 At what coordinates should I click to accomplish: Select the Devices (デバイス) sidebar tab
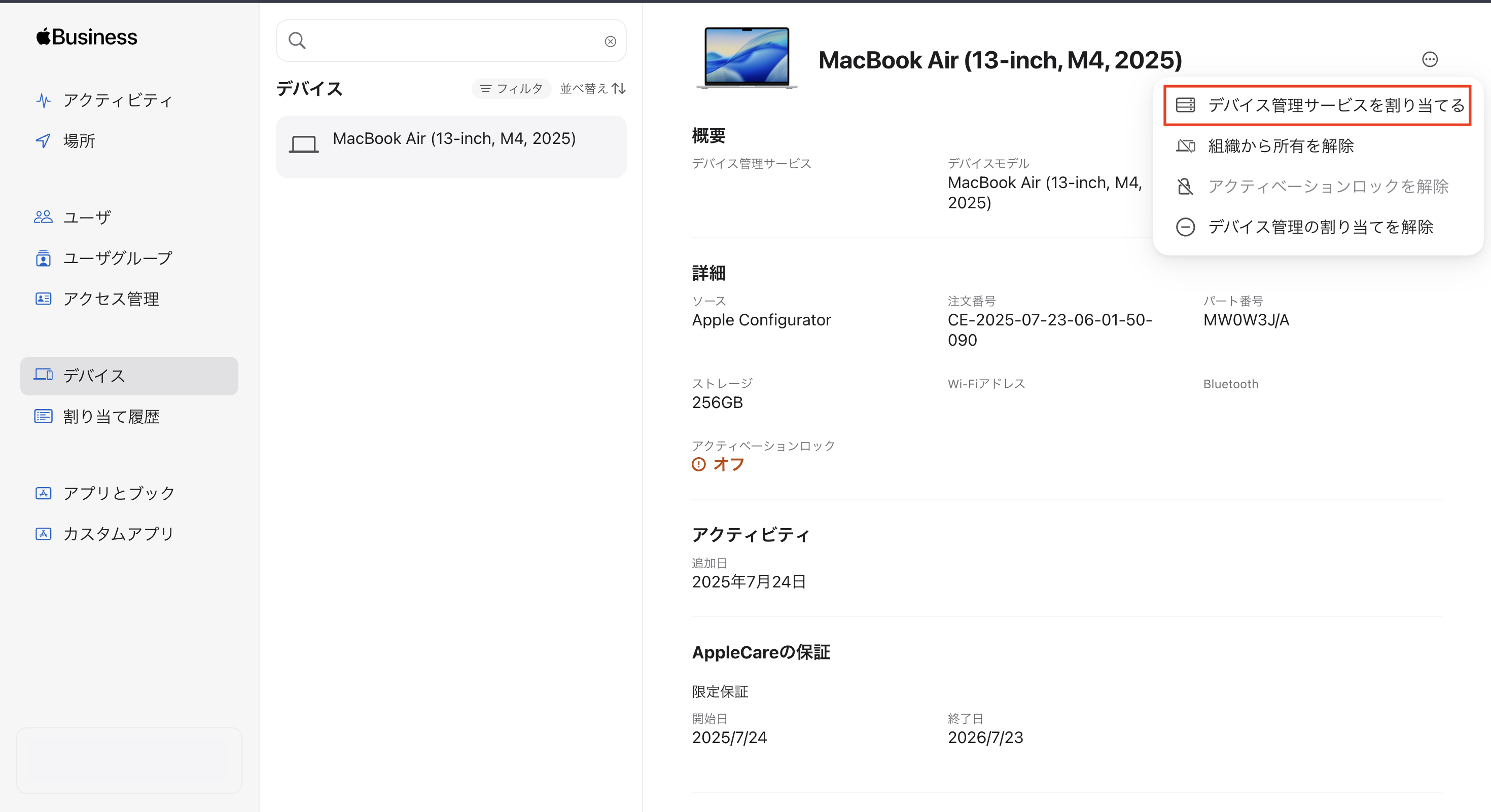coord(129,376)
